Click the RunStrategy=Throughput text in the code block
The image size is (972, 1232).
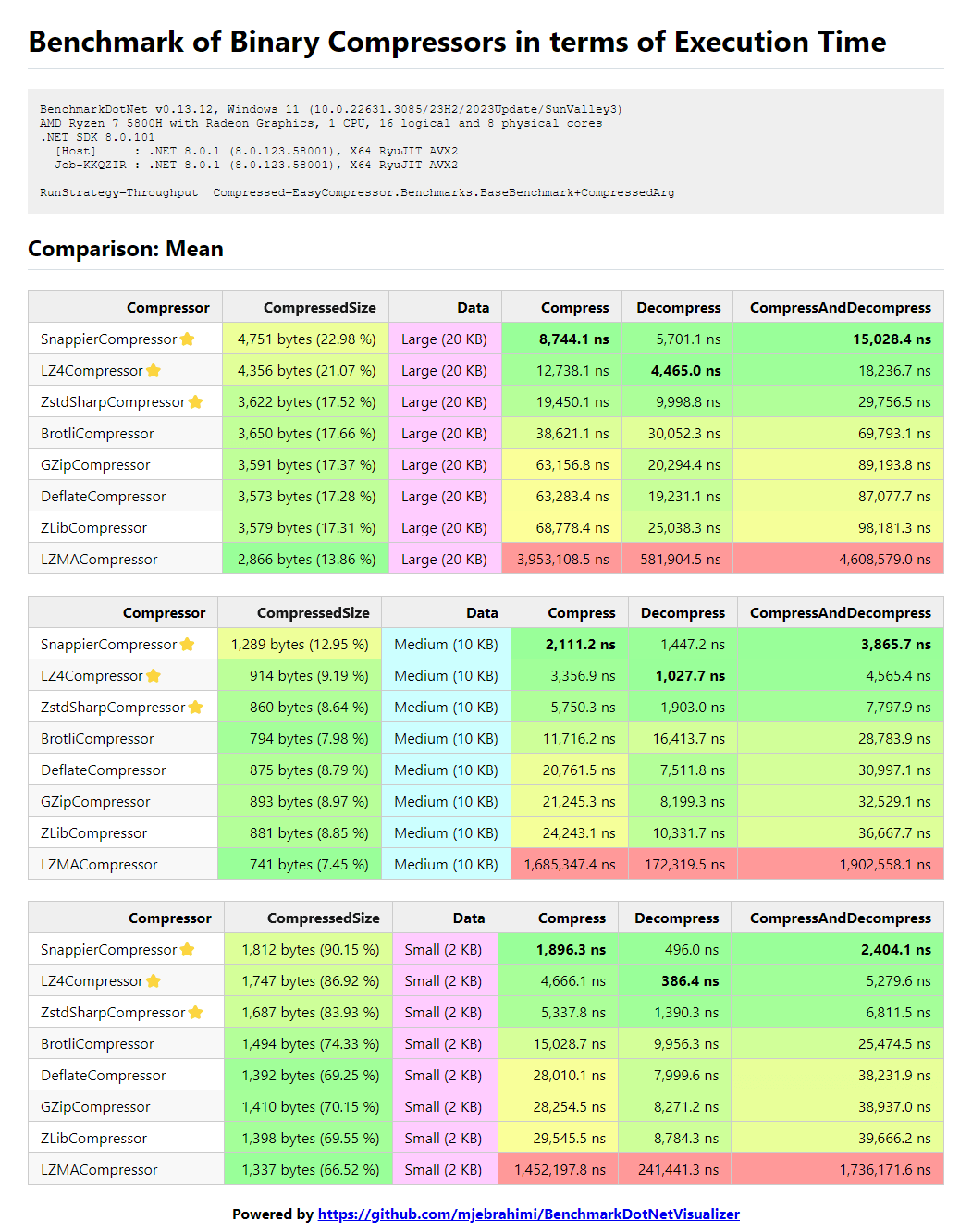pyautogui.click(x=118, y=193)
